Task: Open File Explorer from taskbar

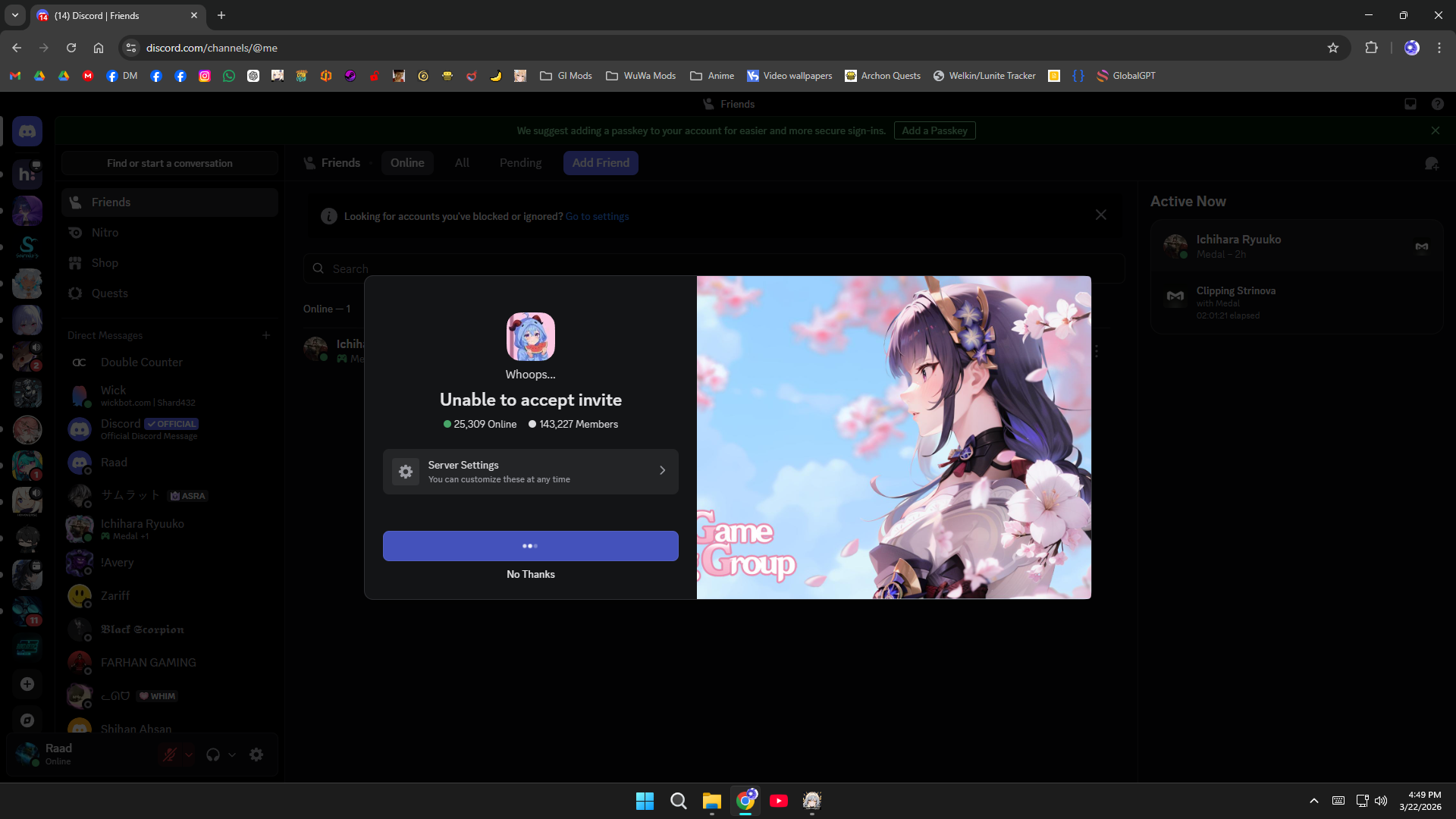Action: tap(711, 801)
